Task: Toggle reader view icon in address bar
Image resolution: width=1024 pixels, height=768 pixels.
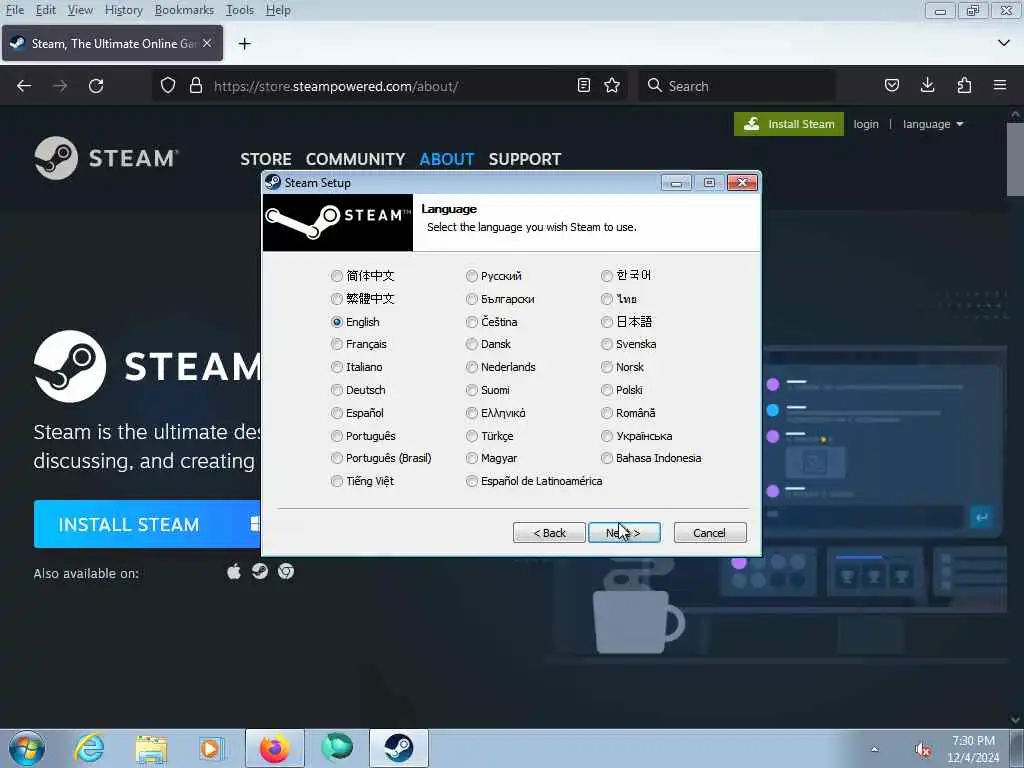Action: [584, 86]
